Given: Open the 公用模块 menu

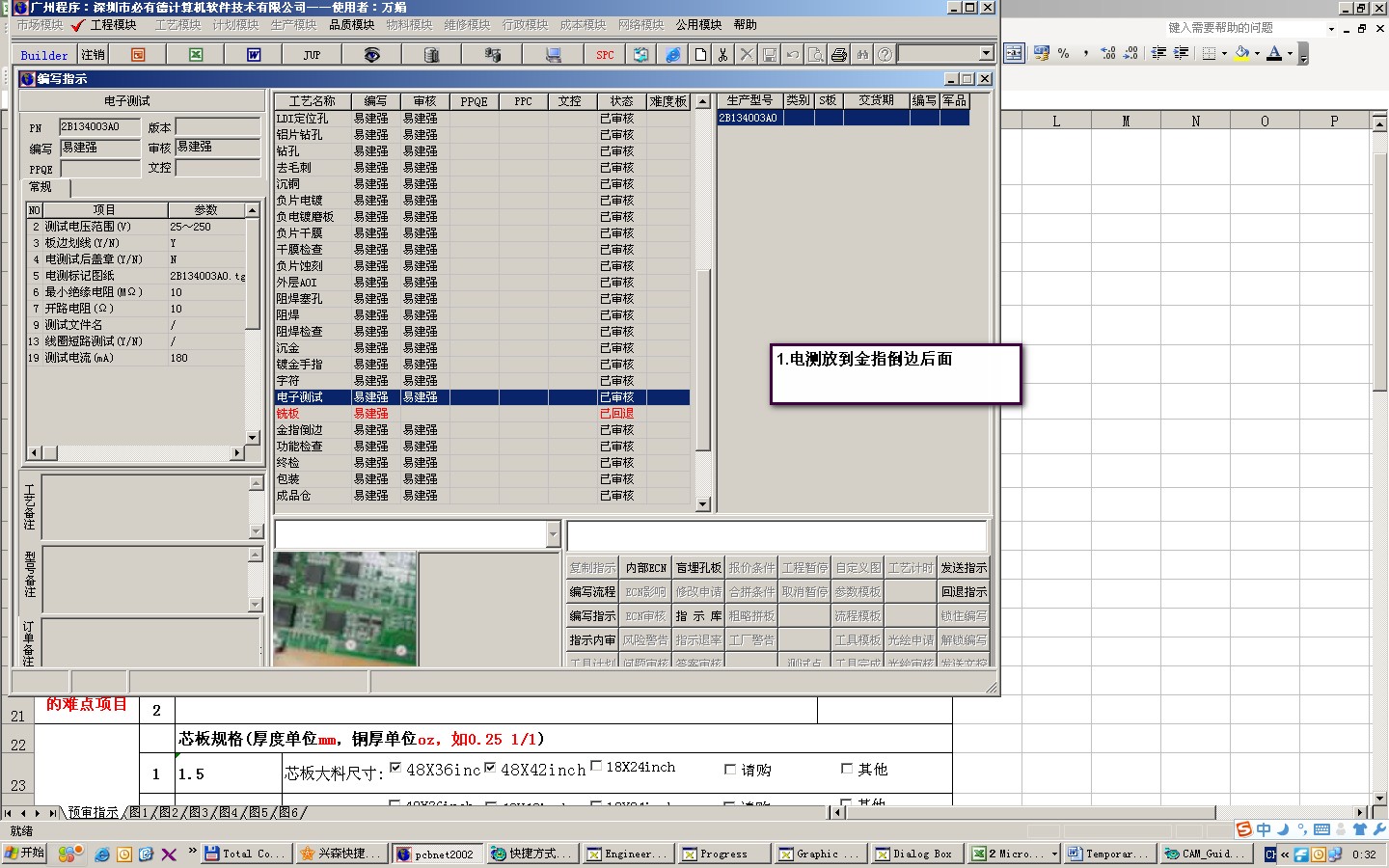Looking at the screenshot, I should pos(698,25).
